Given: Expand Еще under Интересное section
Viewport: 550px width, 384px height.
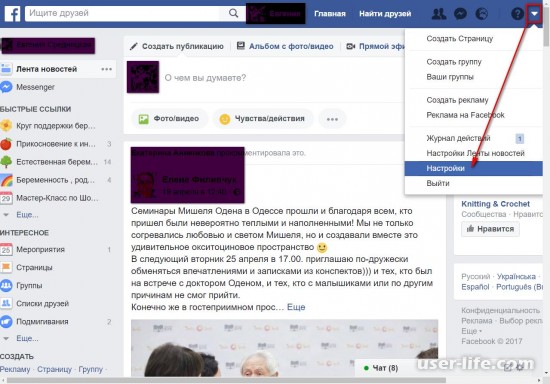Looking at the screenshot, I should click(27, 338).
